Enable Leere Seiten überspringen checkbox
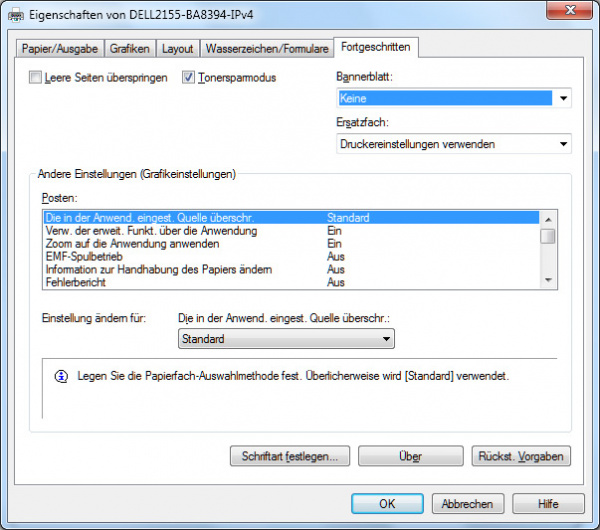 [x=37, y=78]
